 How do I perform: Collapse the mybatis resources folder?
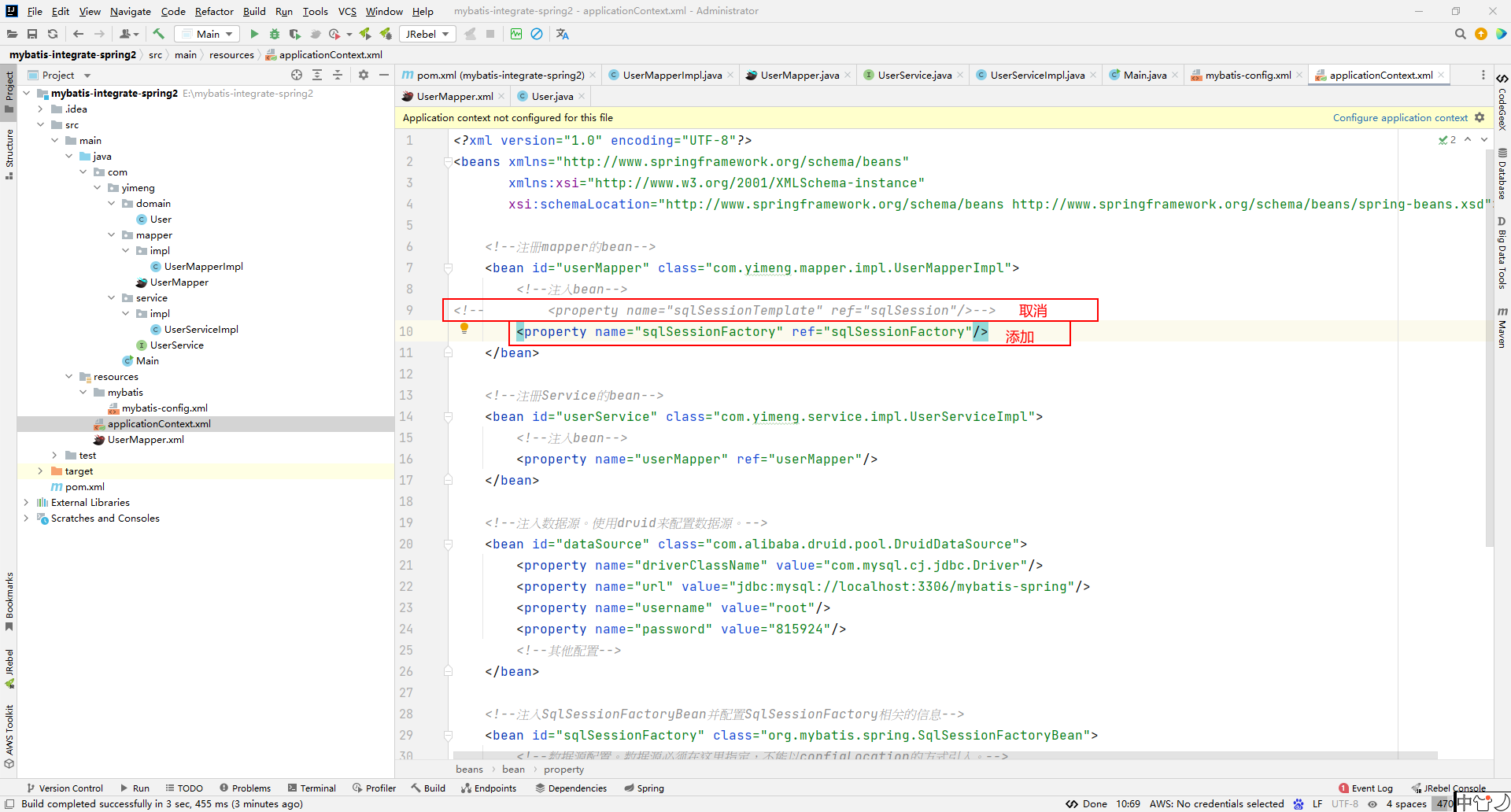point(83,392)
